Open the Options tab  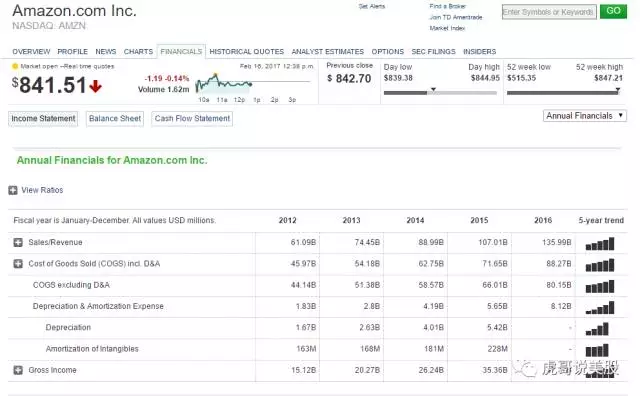click(387, 52)
